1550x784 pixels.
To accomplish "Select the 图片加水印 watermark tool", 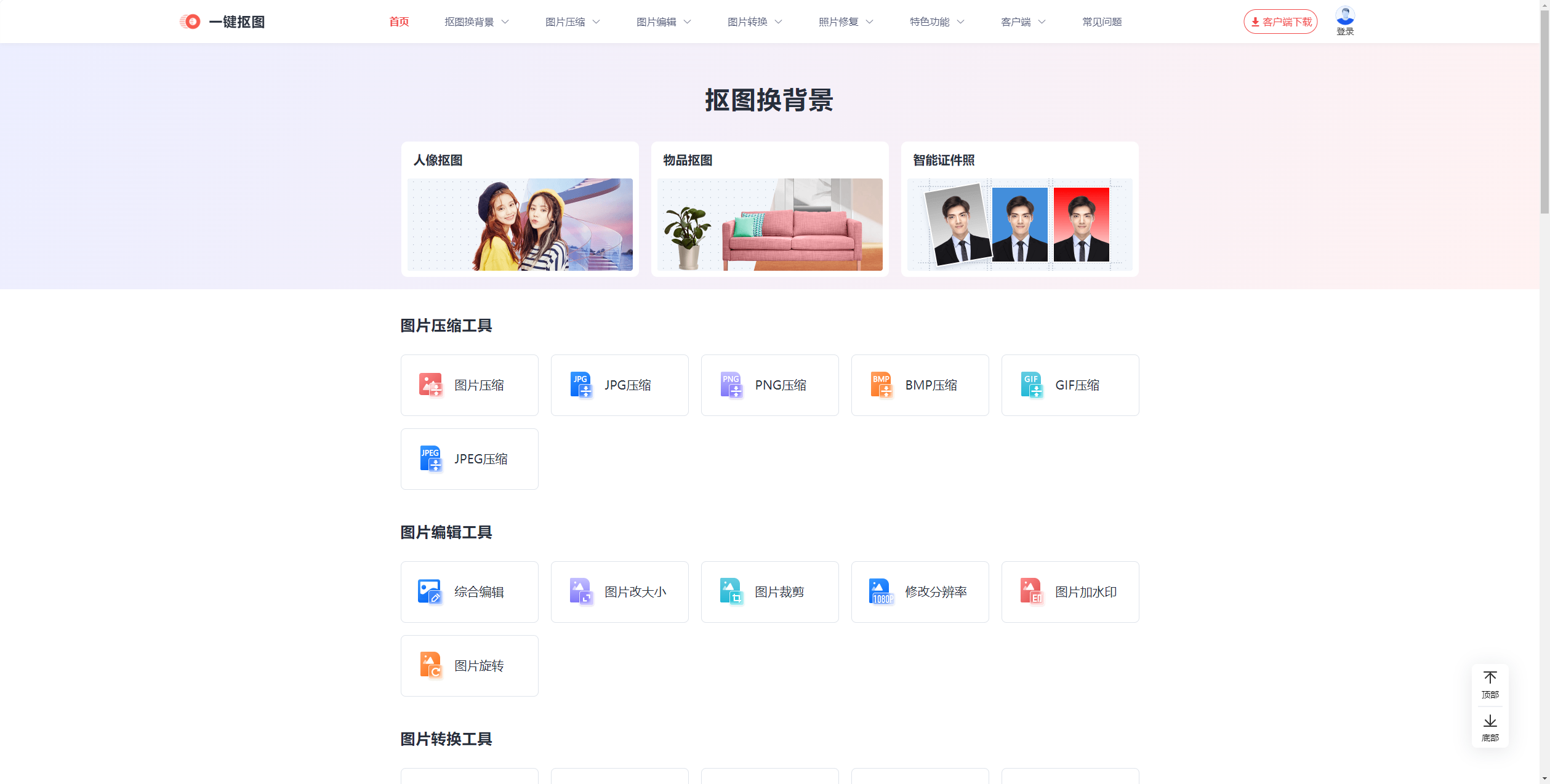I will click(x=1070, y=591).
